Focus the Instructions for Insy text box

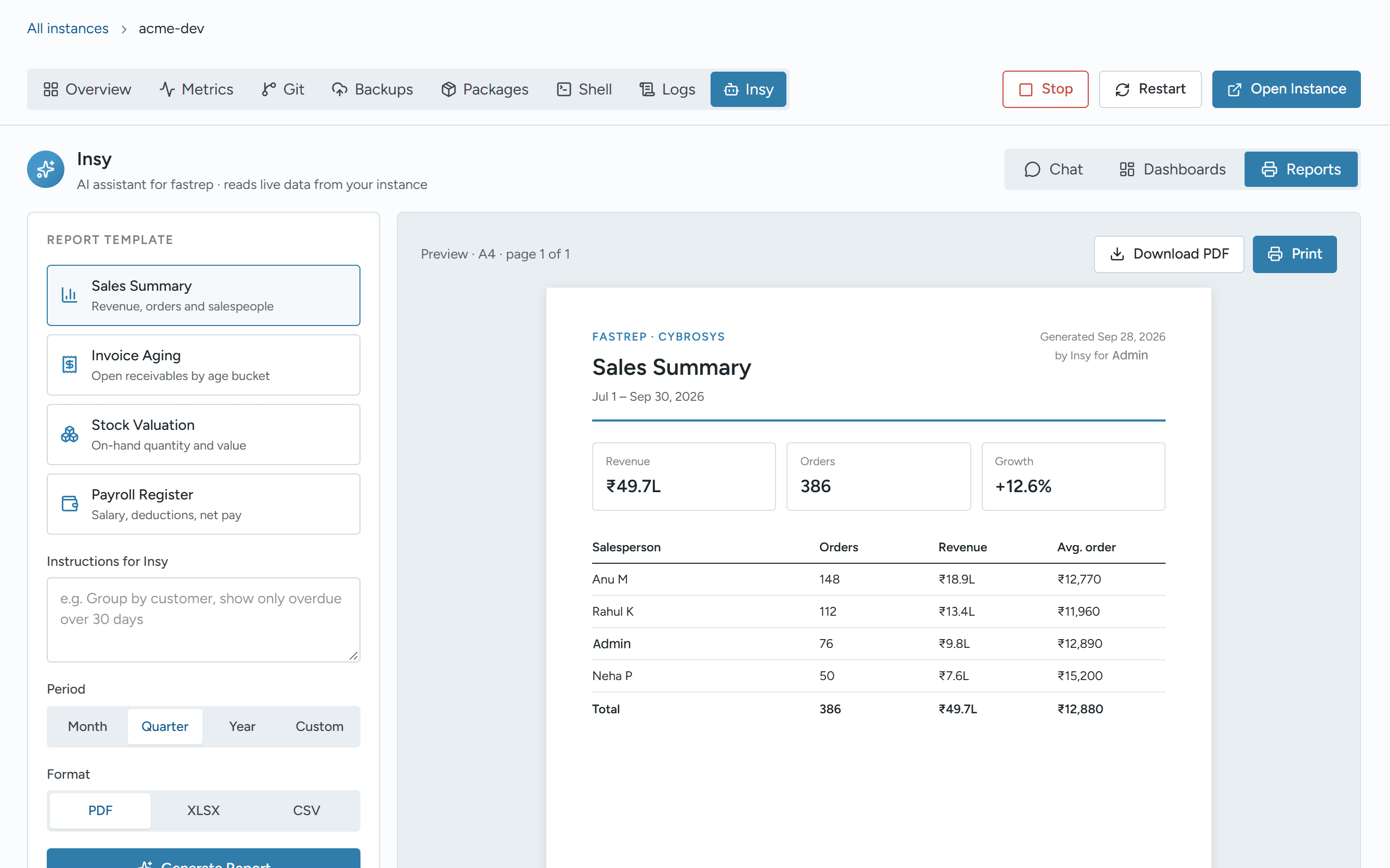[x=203, y=619]
